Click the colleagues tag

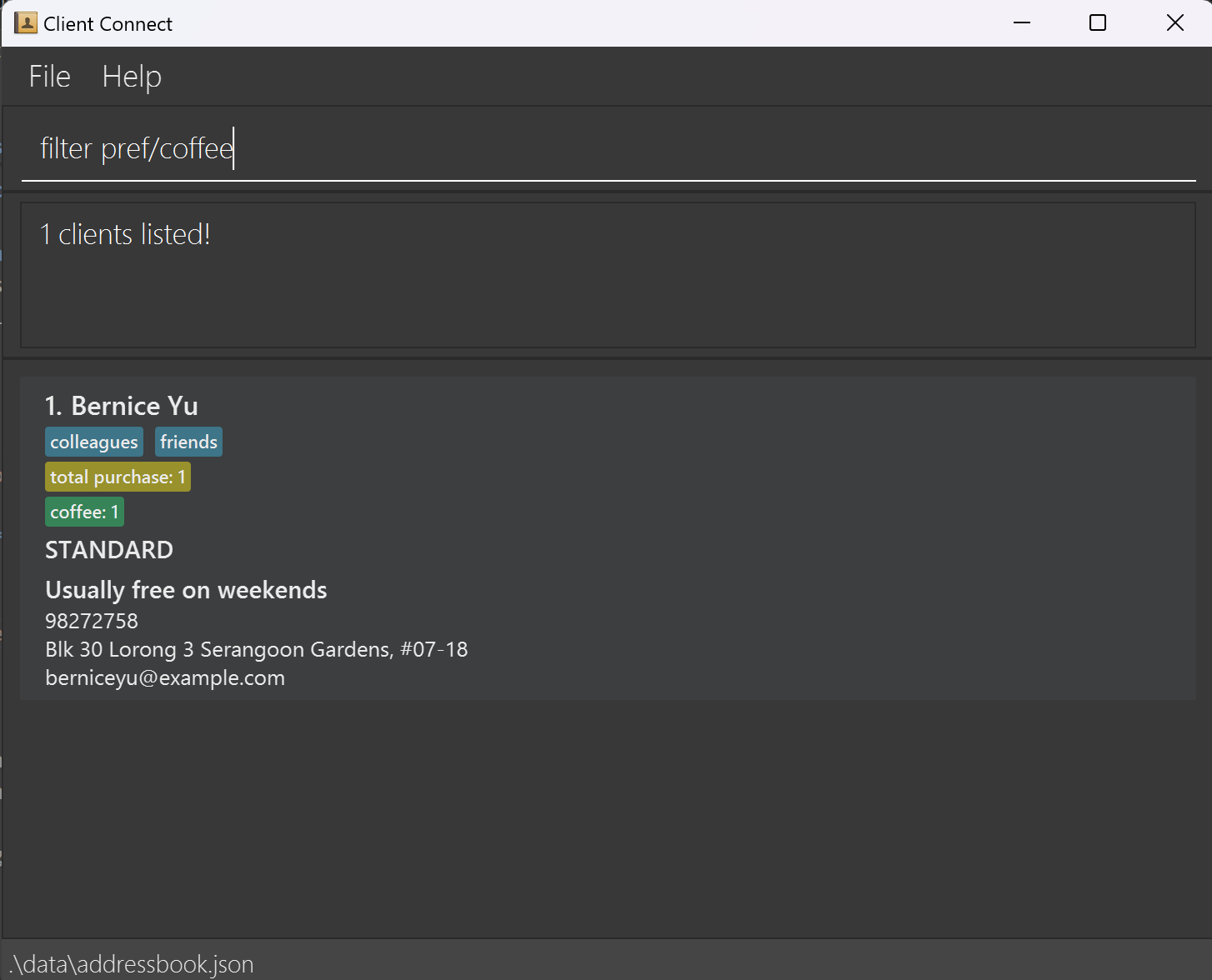coord(94,442)
